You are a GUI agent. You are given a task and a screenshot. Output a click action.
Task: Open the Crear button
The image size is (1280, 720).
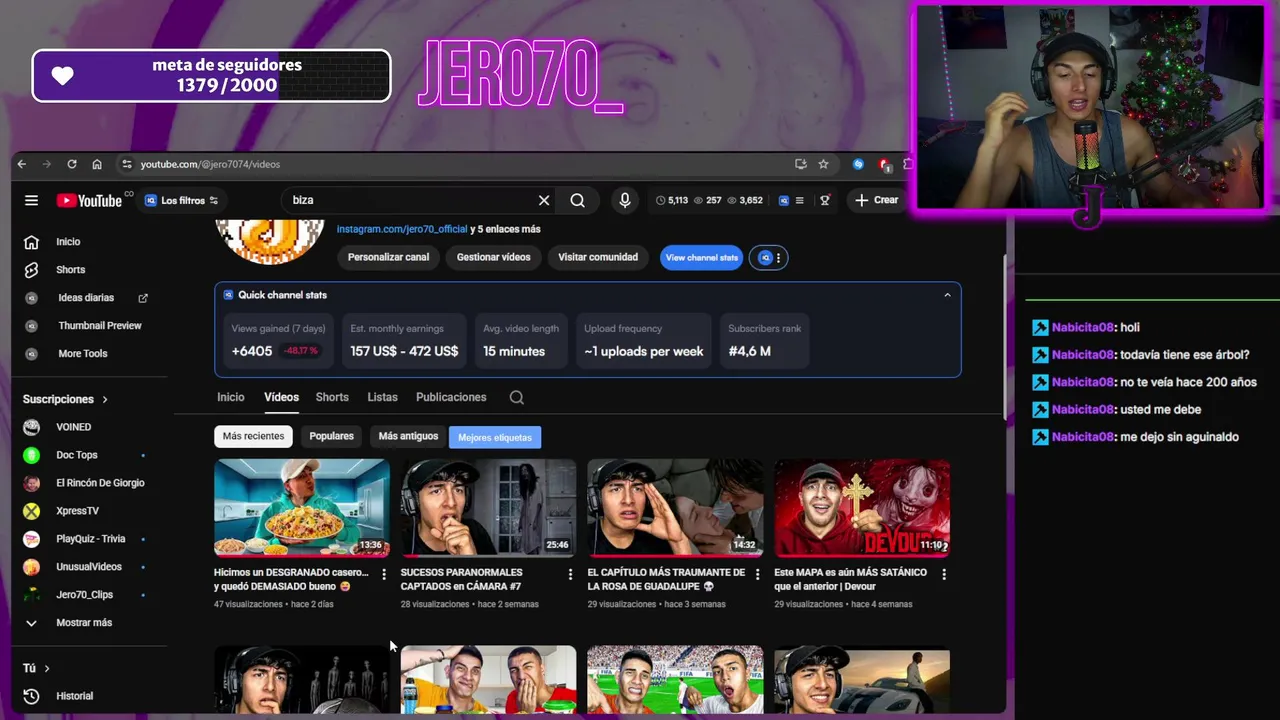[x=877, y=200]
